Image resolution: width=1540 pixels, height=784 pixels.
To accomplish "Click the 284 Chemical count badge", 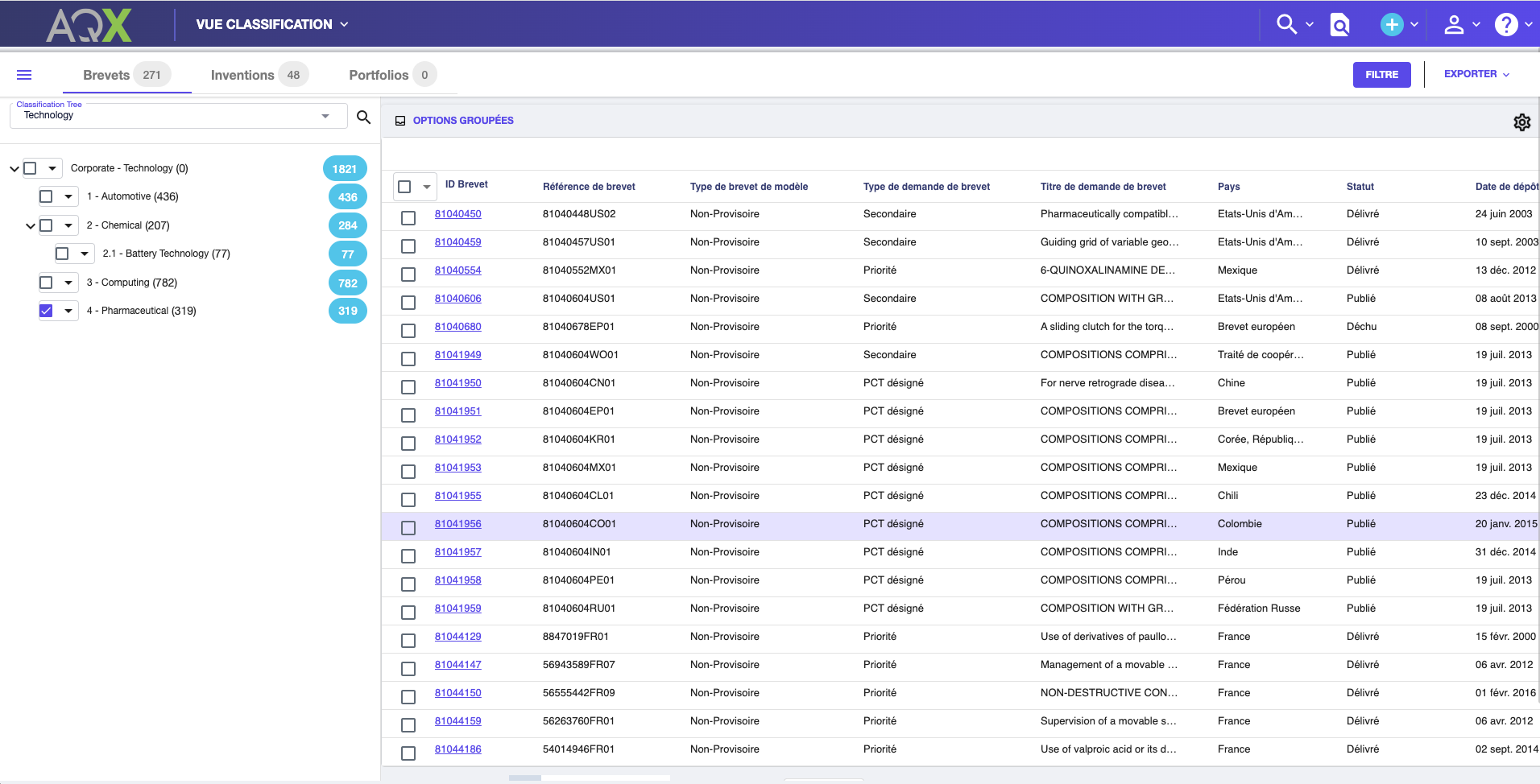I will click(348, 225).
